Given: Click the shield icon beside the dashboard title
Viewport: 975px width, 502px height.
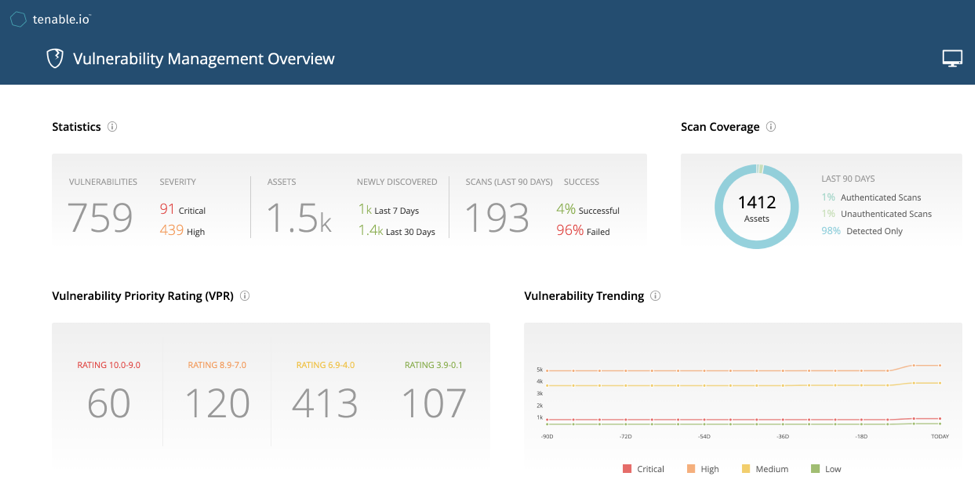Looking at the screenshot, I should coord(56,59).
